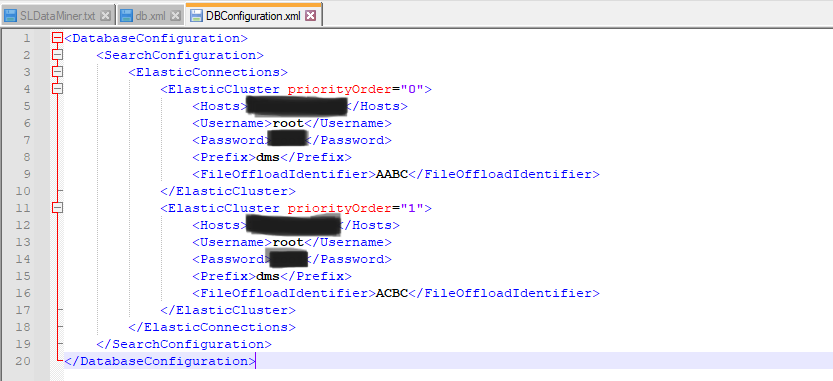
Task: Collapse ElasticCluster priorityOrder 0 fold marker
Action: [57, 89]
